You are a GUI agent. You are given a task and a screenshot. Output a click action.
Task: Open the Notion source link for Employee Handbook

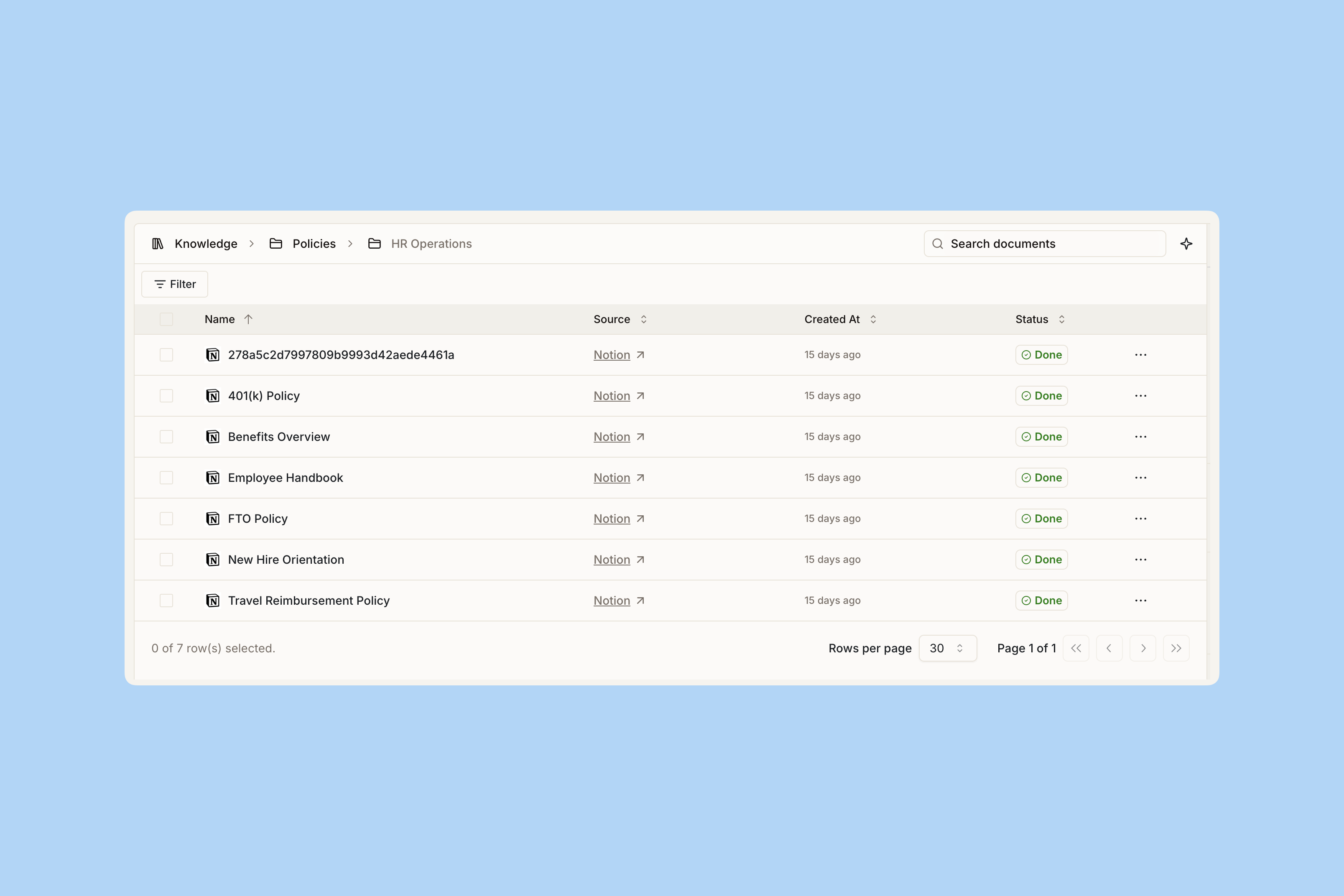pyautogui.click(x=612, y=478)
